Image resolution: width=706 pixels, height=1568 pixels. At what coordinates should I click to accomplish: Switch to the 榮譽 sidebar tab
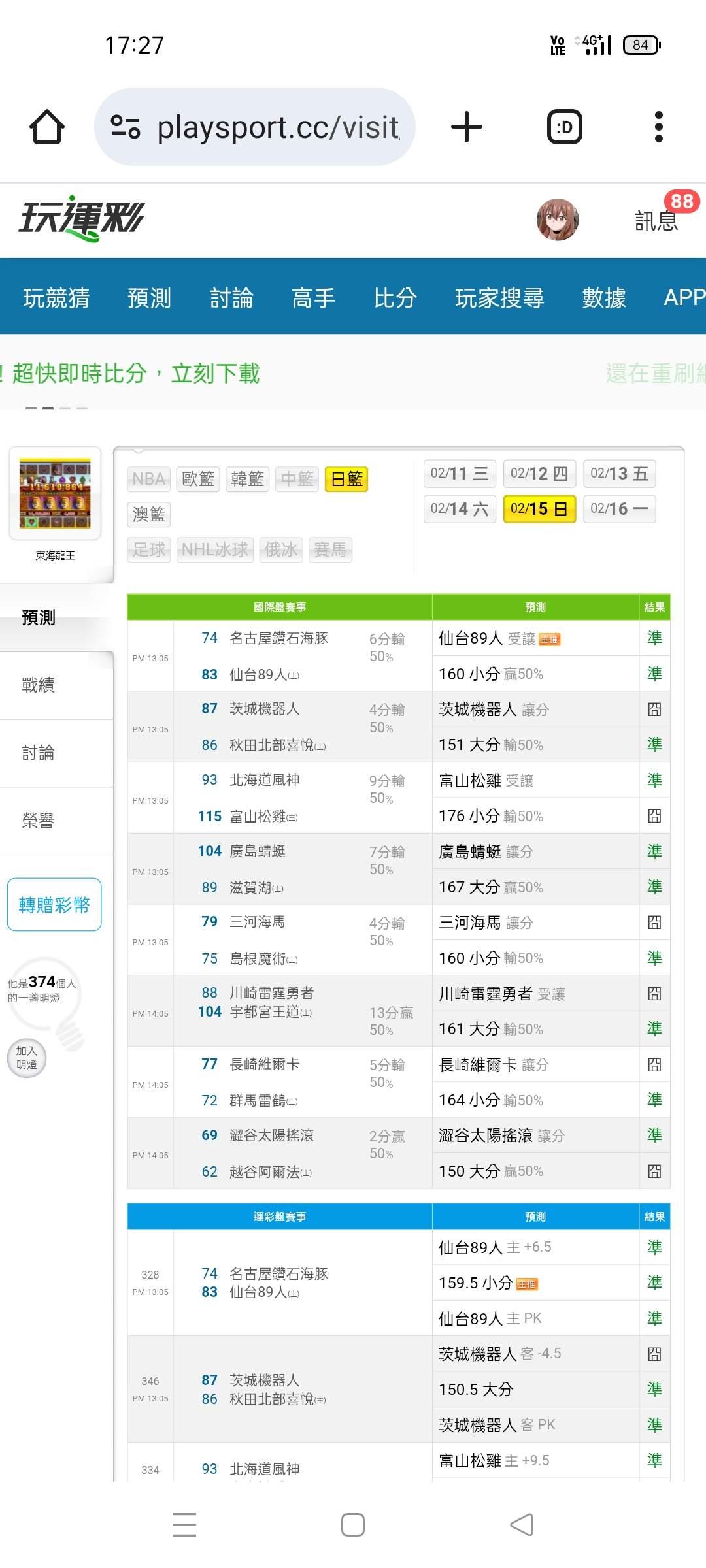coord(39,821)
